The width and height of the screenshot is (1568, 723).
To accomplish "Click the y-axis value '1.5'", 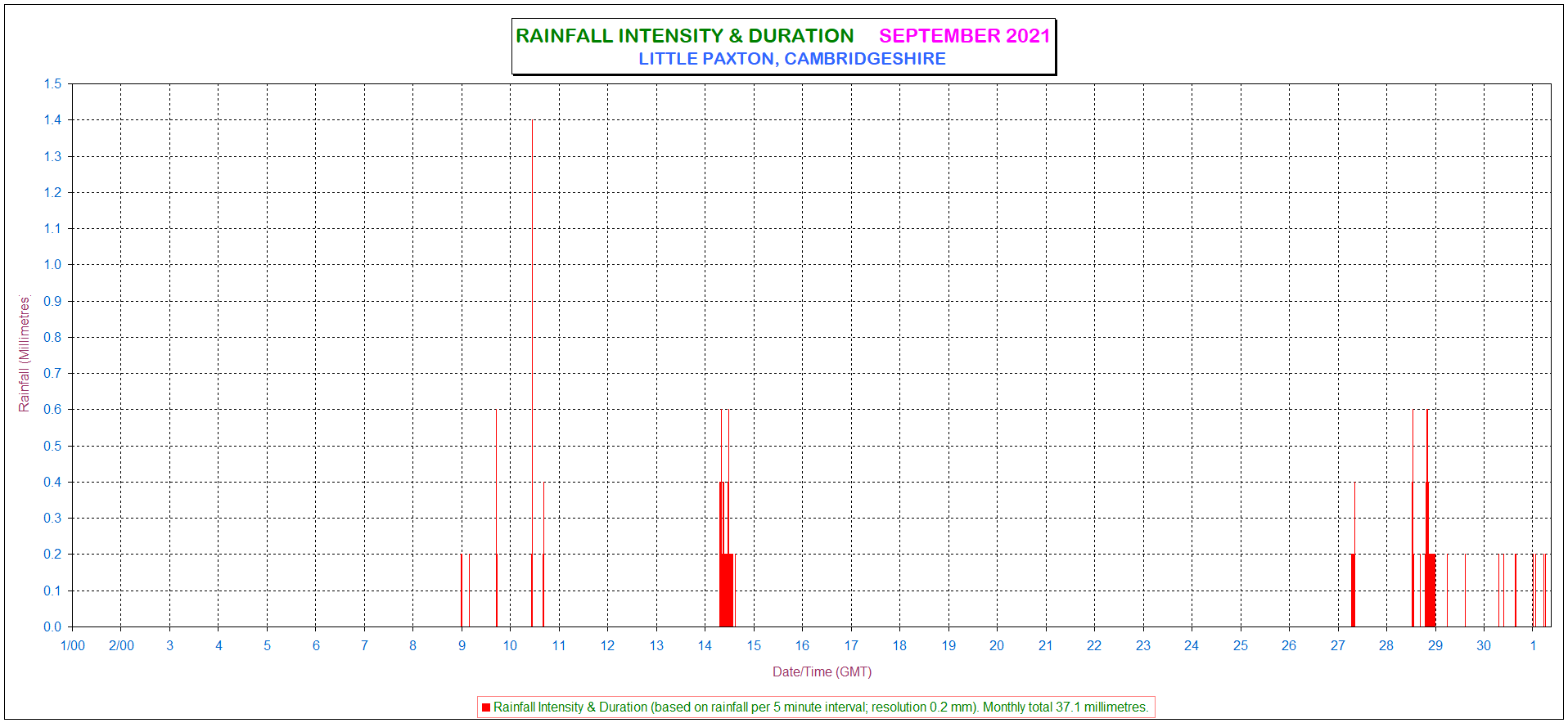I will (52, 83).
